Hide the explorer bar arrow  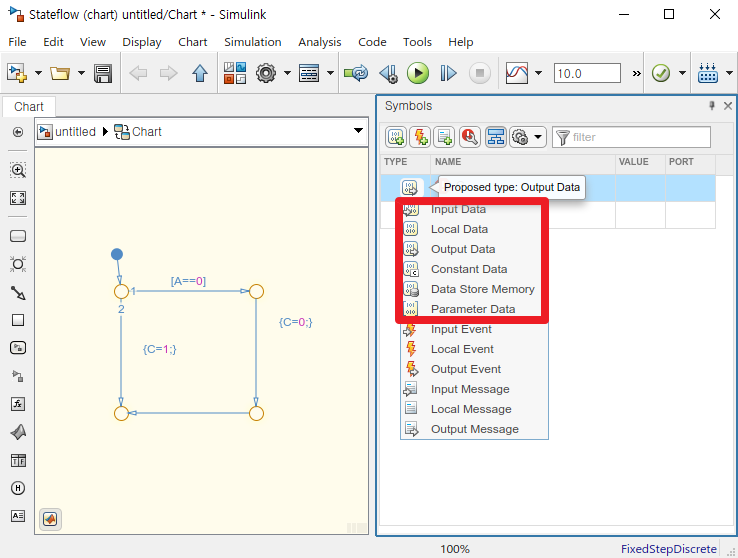pos(18,132)
